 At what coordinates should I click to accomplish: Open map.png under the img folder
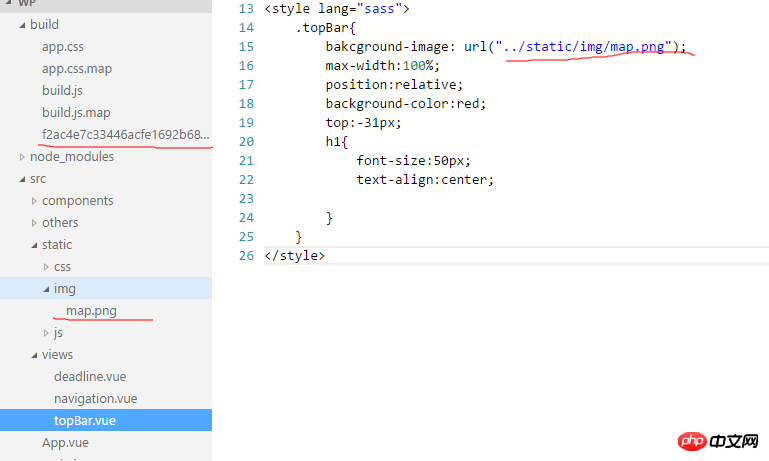(x=91, y=311)
